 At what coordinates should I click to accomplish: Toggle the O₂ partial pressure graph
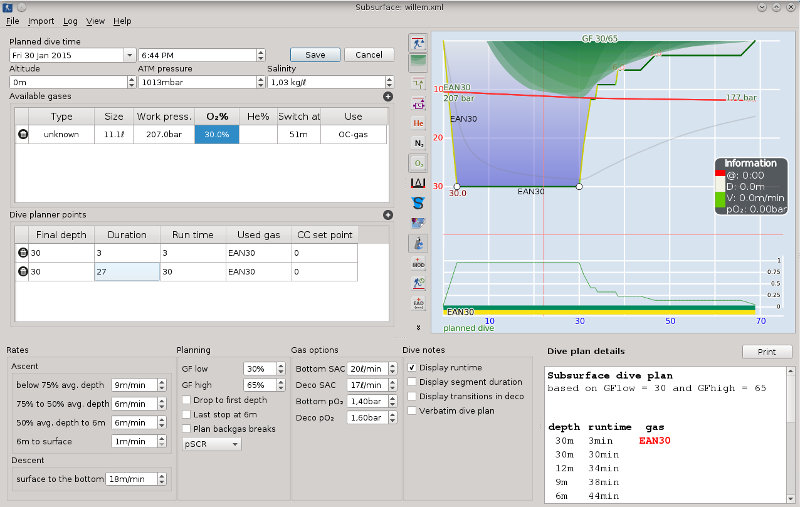click(418, 163)
